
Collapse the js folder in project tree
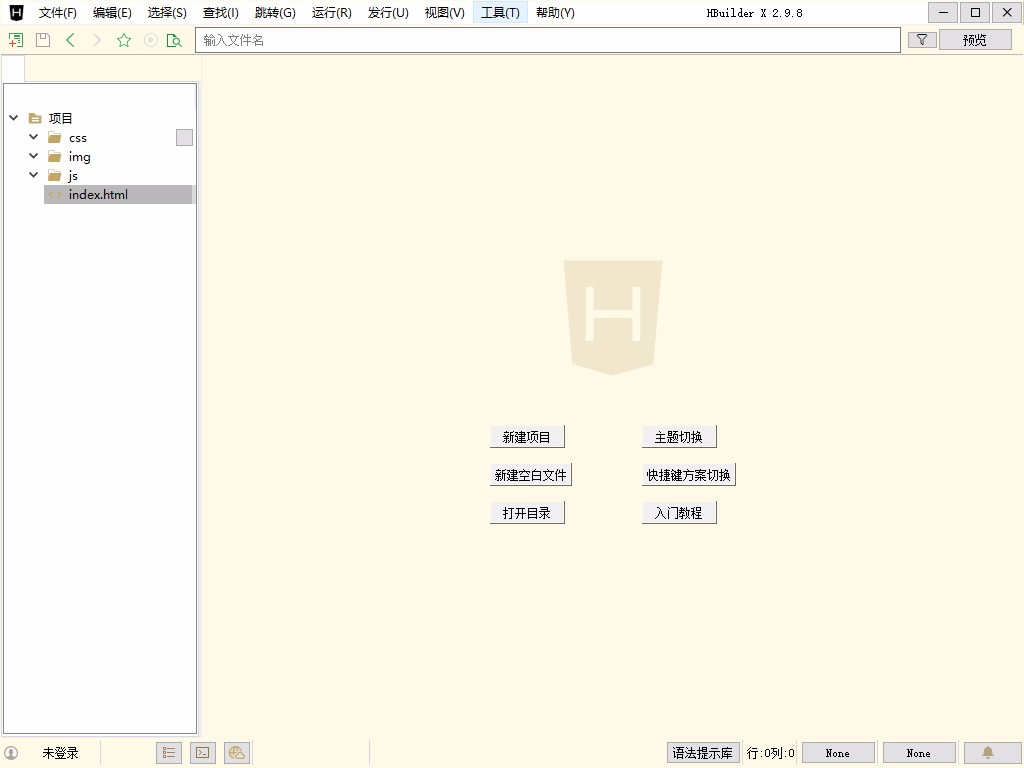(33, 175)
